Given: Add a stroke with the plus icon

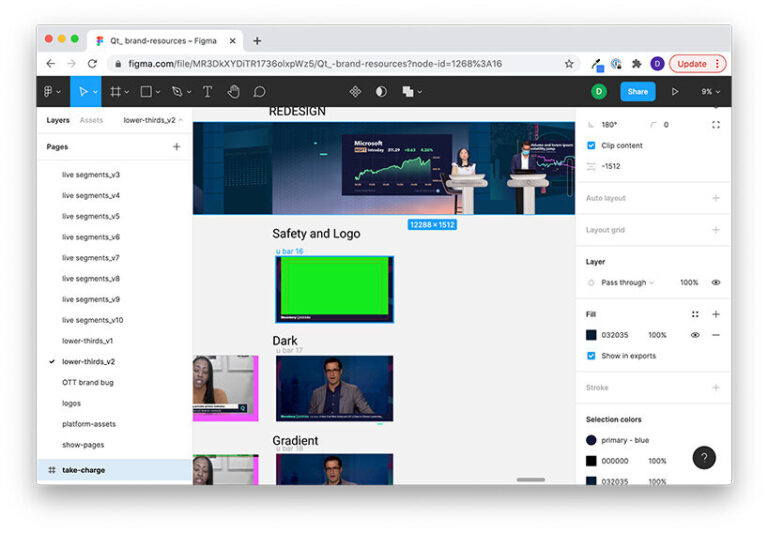Looking at the screenshot, I should [715, 387].
